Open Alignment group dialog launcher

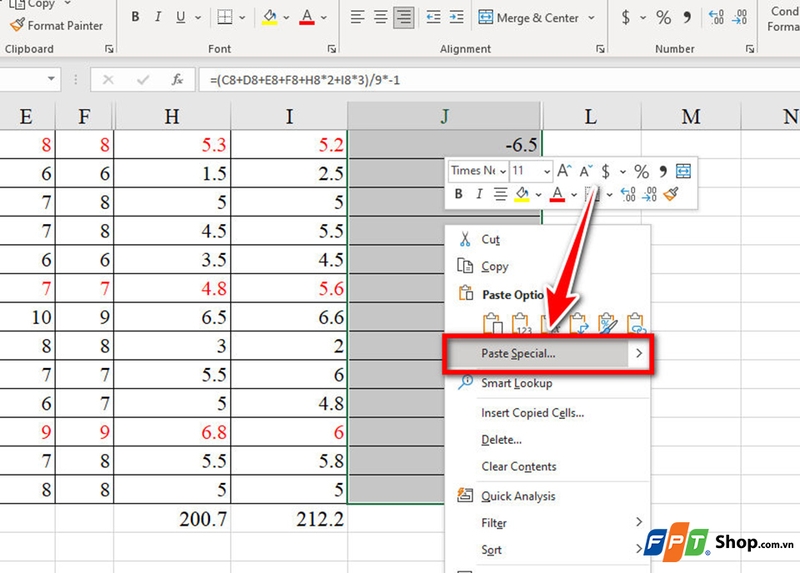click(600, 49)
